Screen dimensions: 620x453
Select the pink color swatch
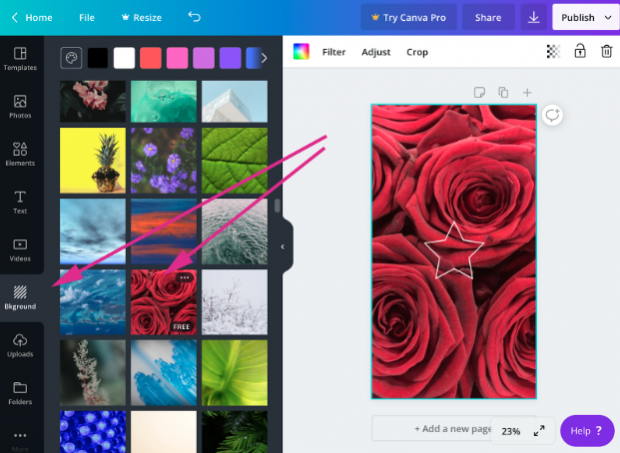177,58
